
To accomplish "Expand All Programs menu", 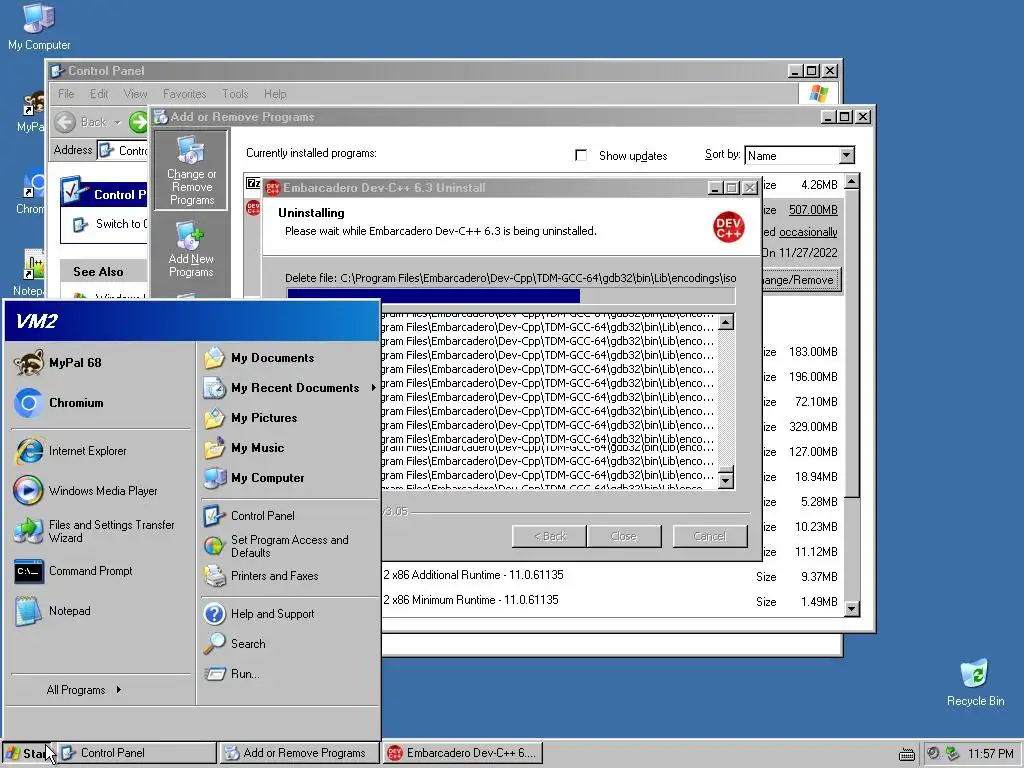I will (x=84, y=690).
